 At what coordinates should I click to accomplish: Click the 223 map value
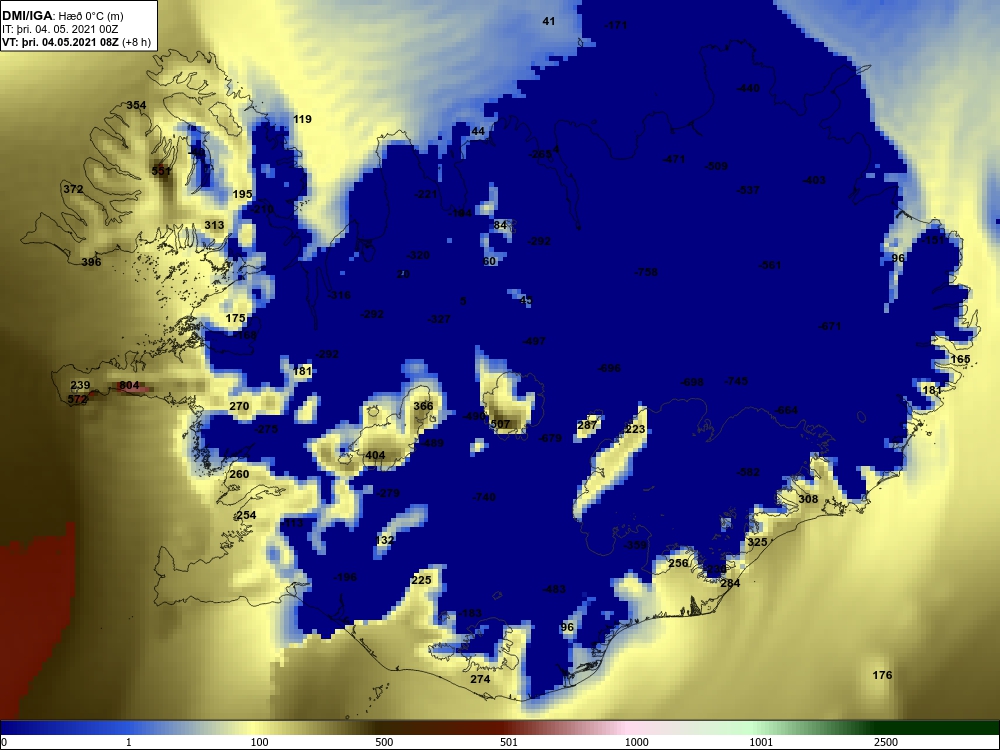[635, 429]
